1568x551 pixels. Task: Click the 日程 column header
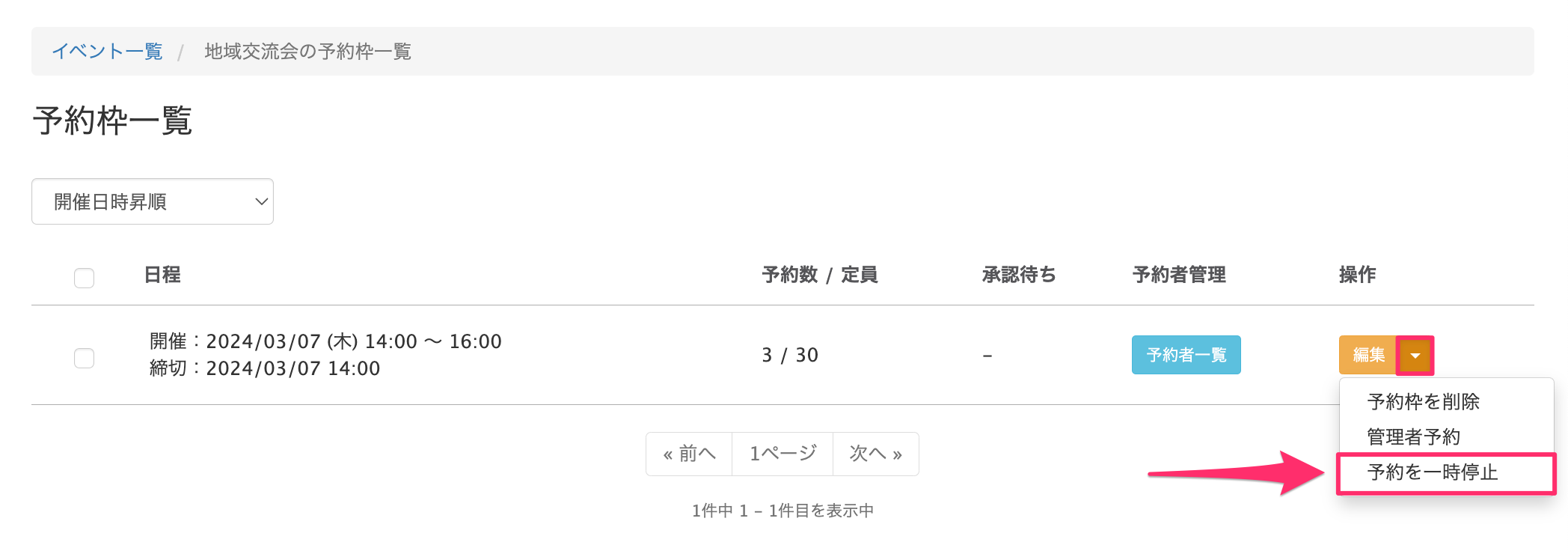click(162, 275)
